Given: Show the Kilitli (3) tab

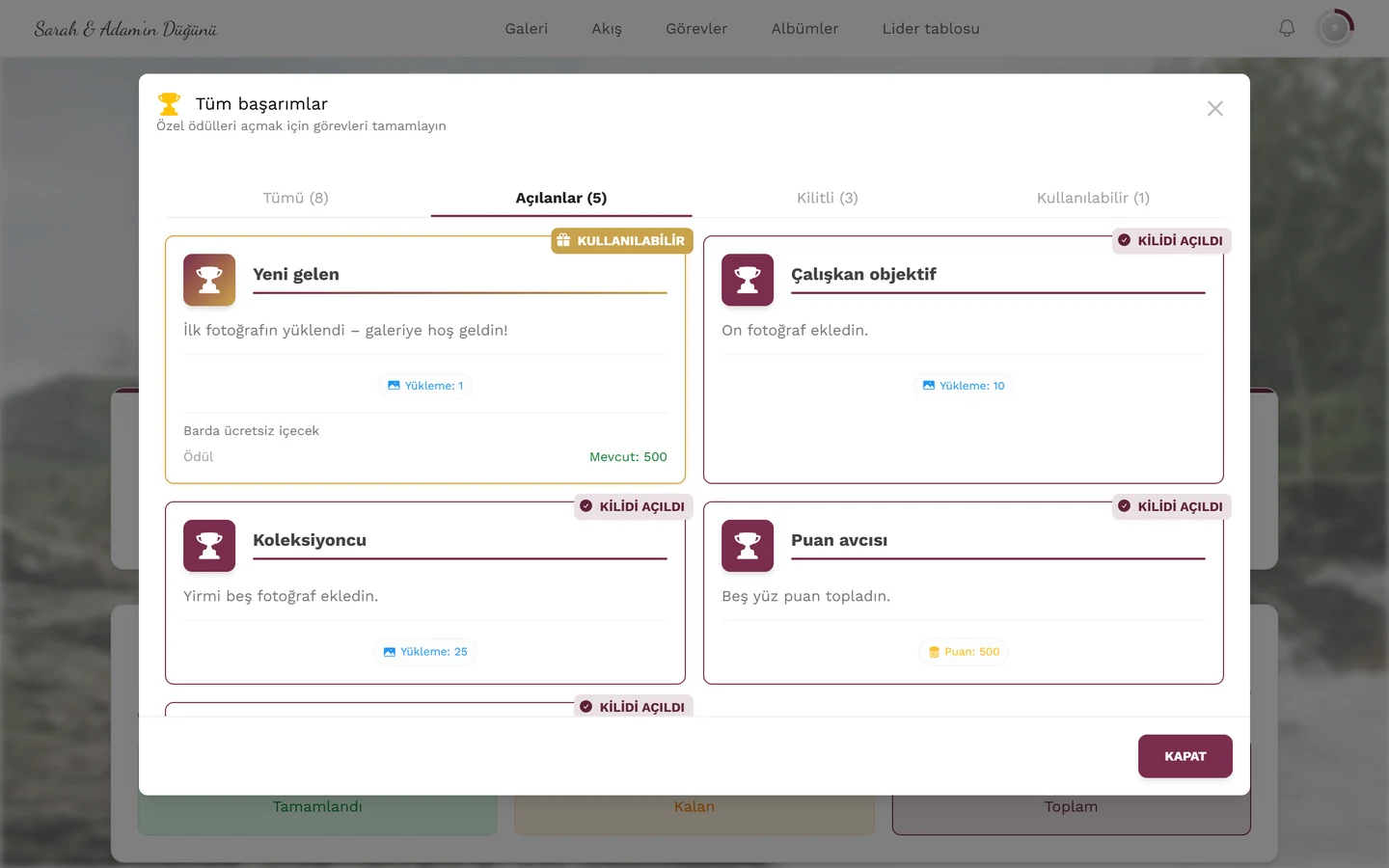Looking at the screenshot, I should pos(828,198).
